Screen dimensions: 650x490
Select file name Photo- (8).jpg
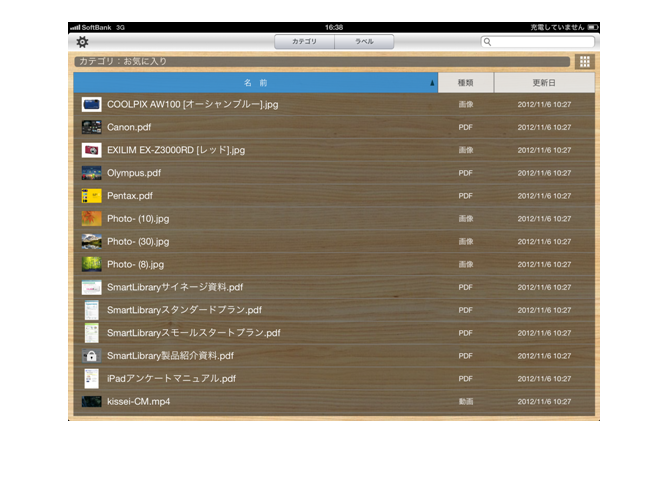tap(136, 264)
